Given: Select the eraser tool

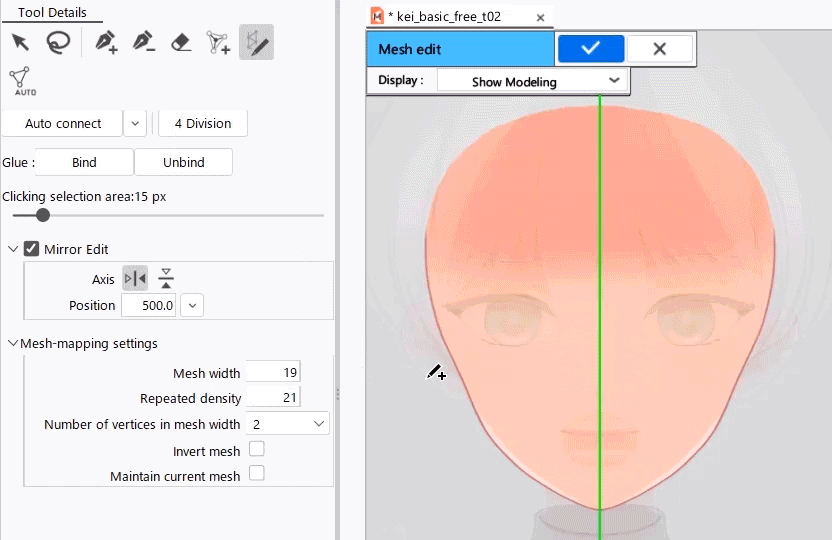Looking at the screenshot, I should click(x=181, y=42).
